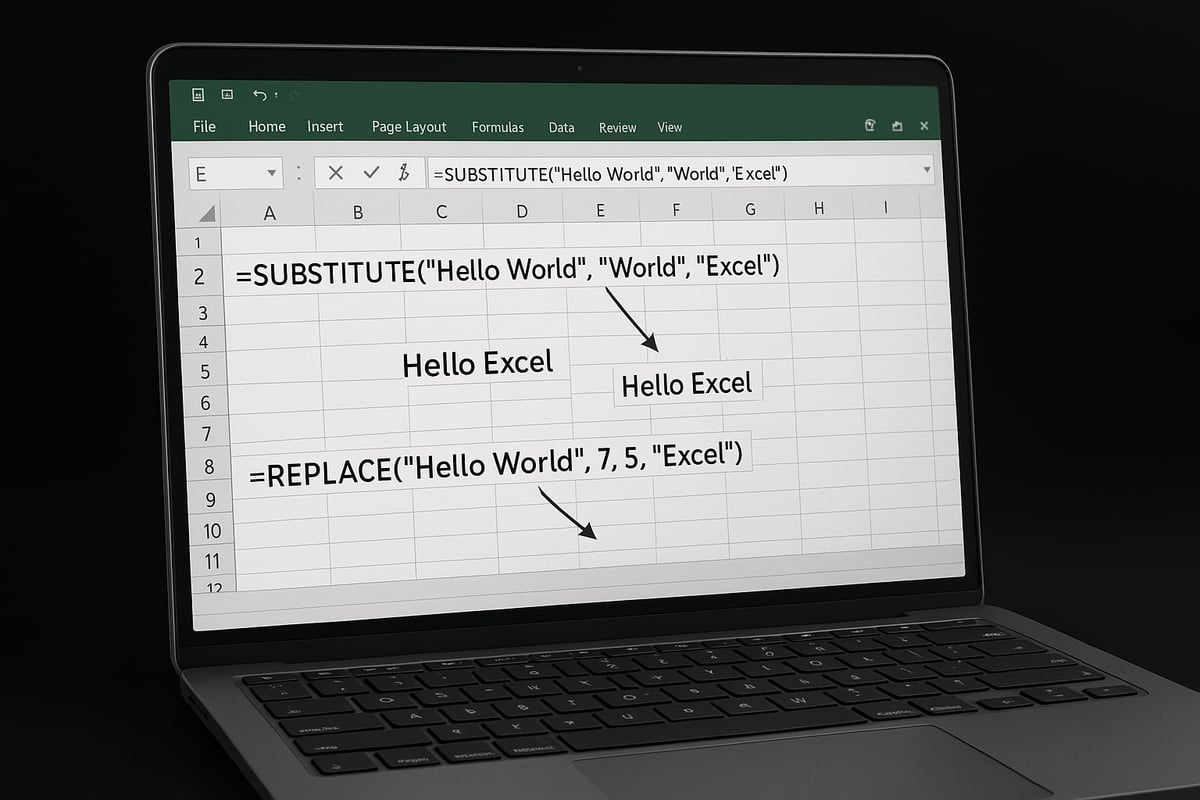Confirm the formula with the Enter checkmark icon
This screenshot has height=800, width=1200.
tap(371, 172)
